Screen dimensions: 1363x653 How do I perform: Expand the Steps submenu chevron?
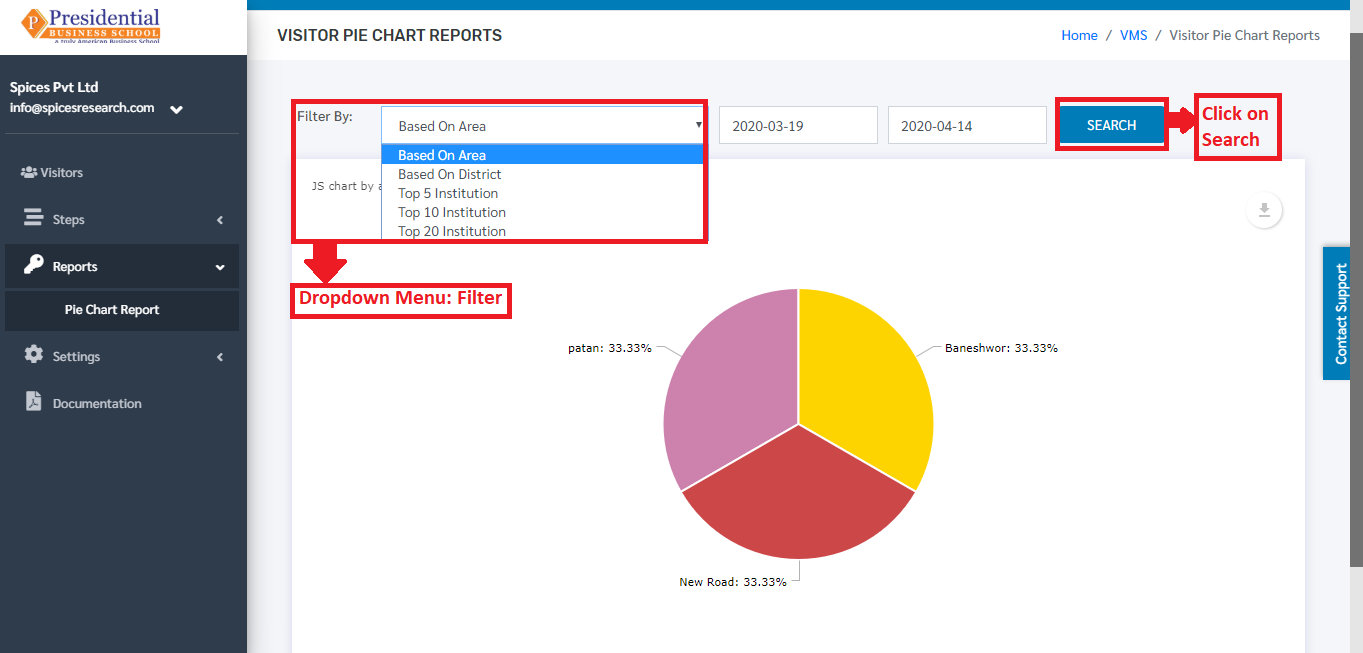[220, 220]
